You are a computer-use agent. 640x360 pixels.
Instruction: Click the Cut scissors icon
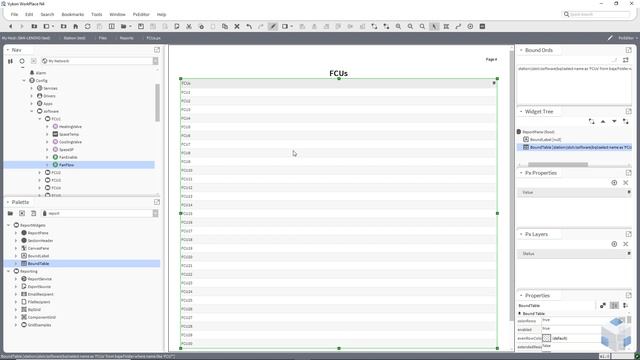click(x=189, y=27)
